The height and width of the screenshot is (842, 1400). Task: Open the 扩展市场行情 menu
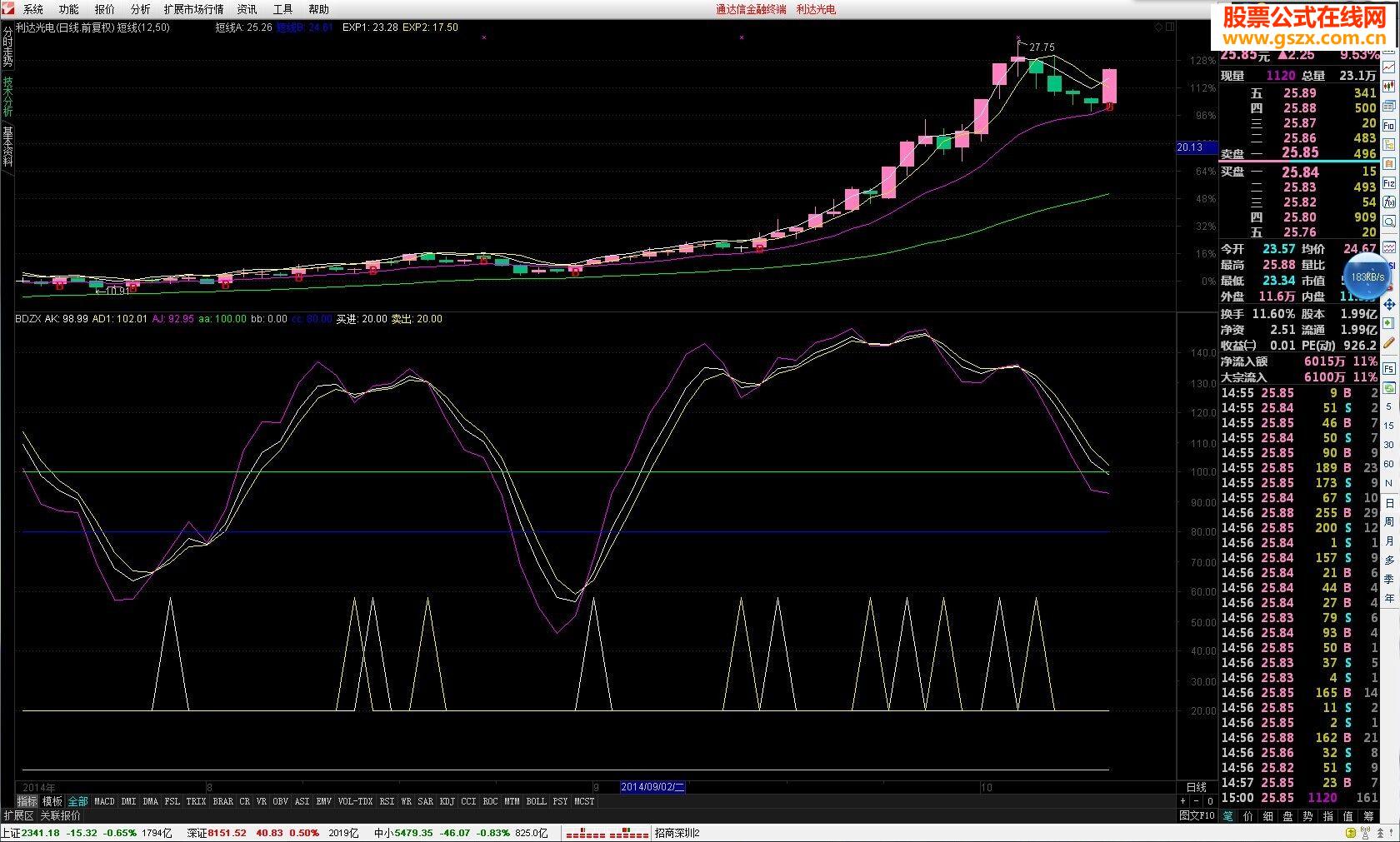[x=194, y=9]
